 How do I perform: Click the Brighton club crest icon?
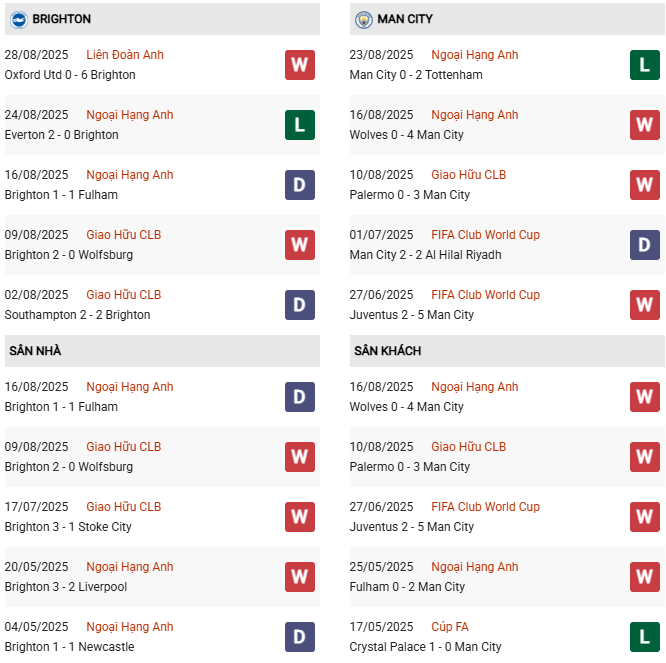click(17, 19)
